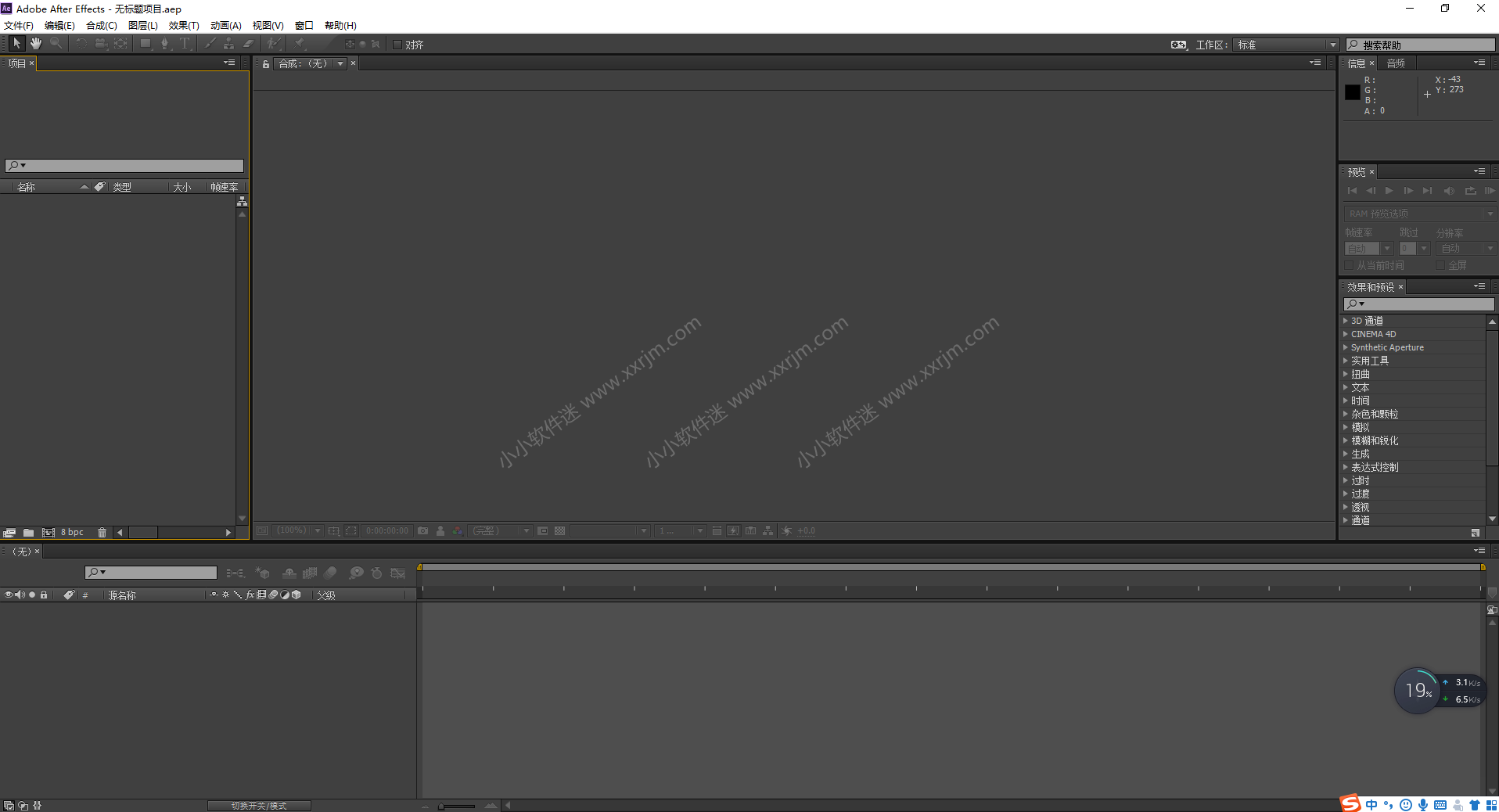Click the 效果和预设 search field
The image size is (1499, 812).
1419,304
